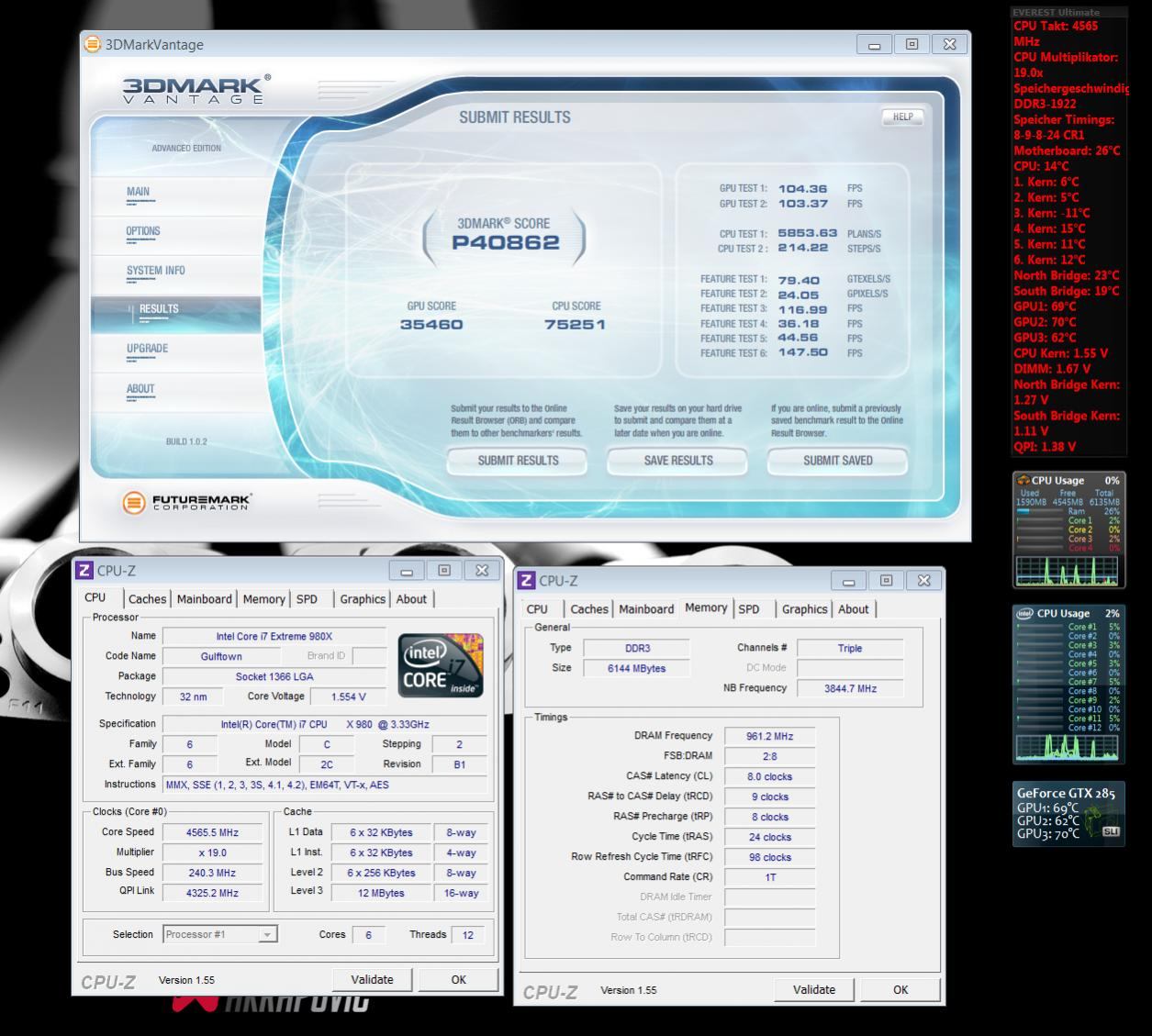Click the right CPU-Z window Z icon

526,581
